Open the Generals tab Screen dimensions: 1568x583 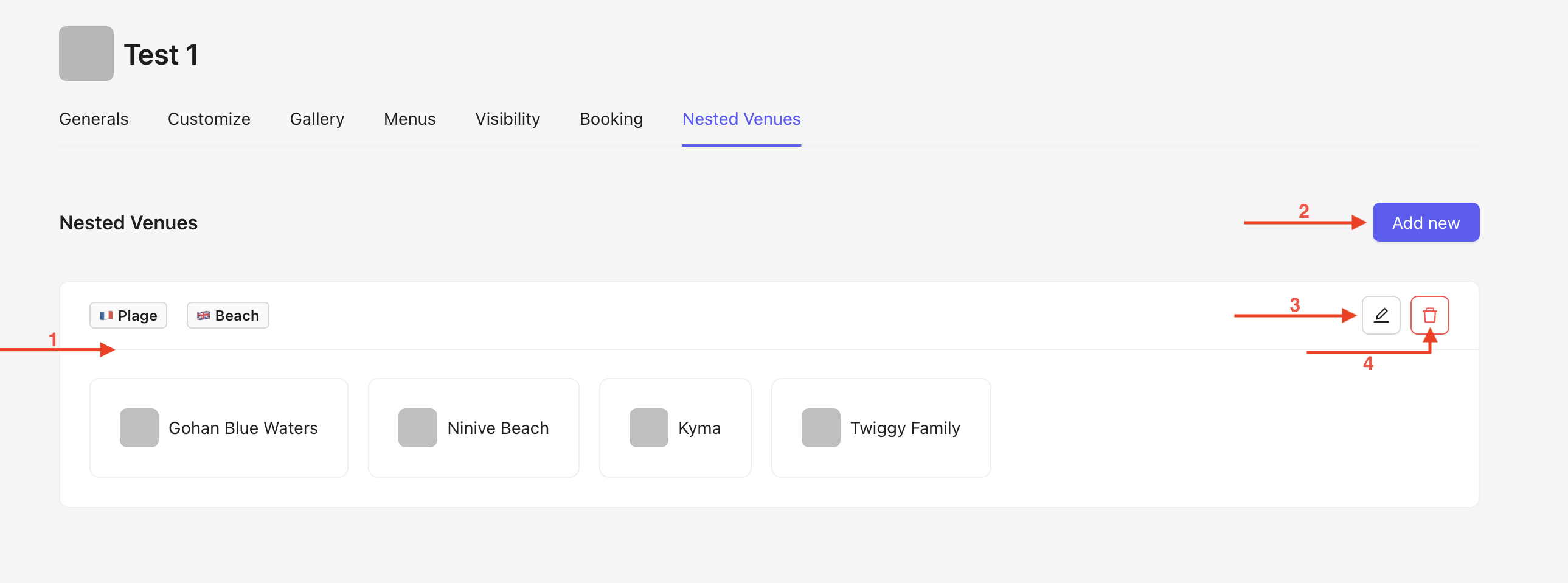coord(94,119)
